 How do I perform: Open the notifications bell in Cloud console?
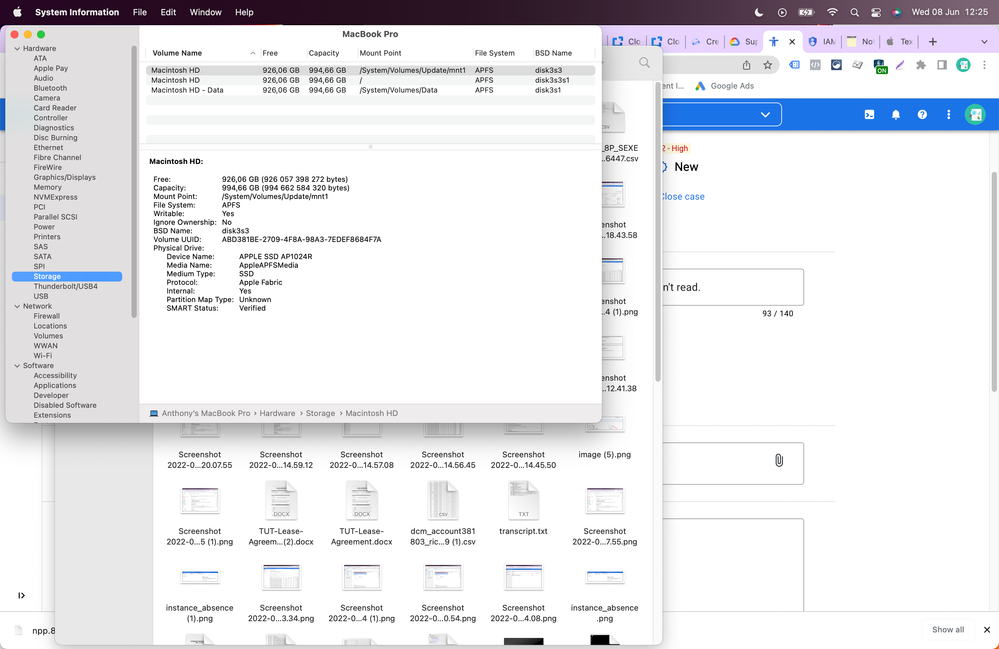point(896,115)
